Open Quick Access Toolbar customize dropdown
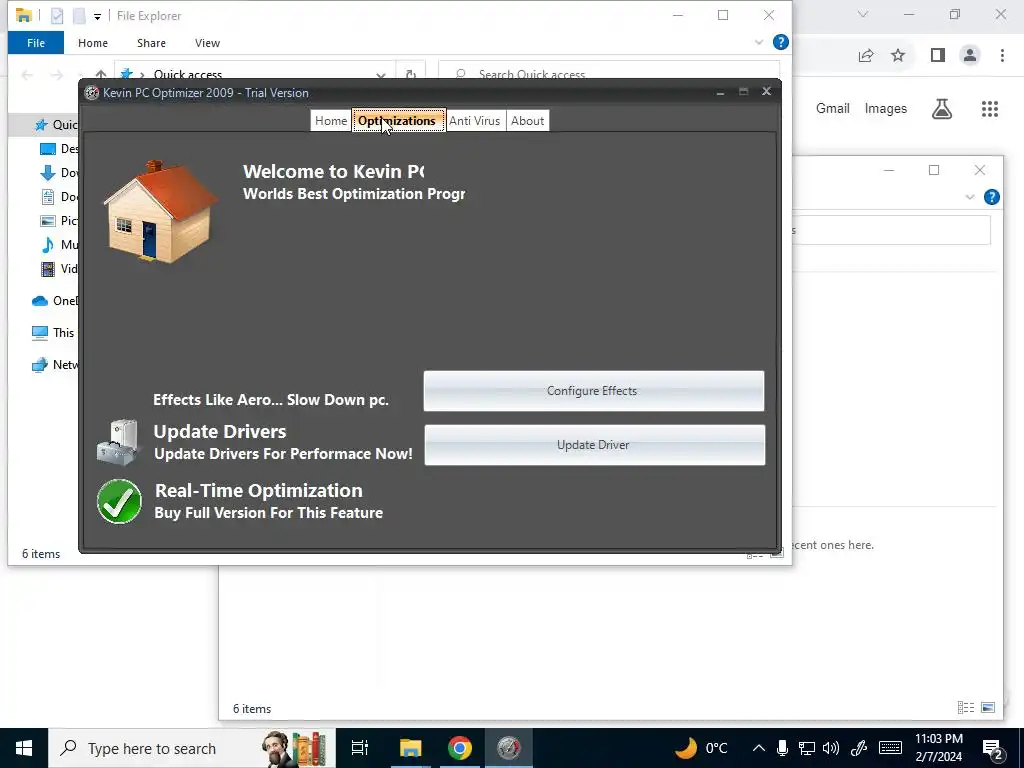Image resolution: width=1024 pixels, height=768 pixels. 97,16
